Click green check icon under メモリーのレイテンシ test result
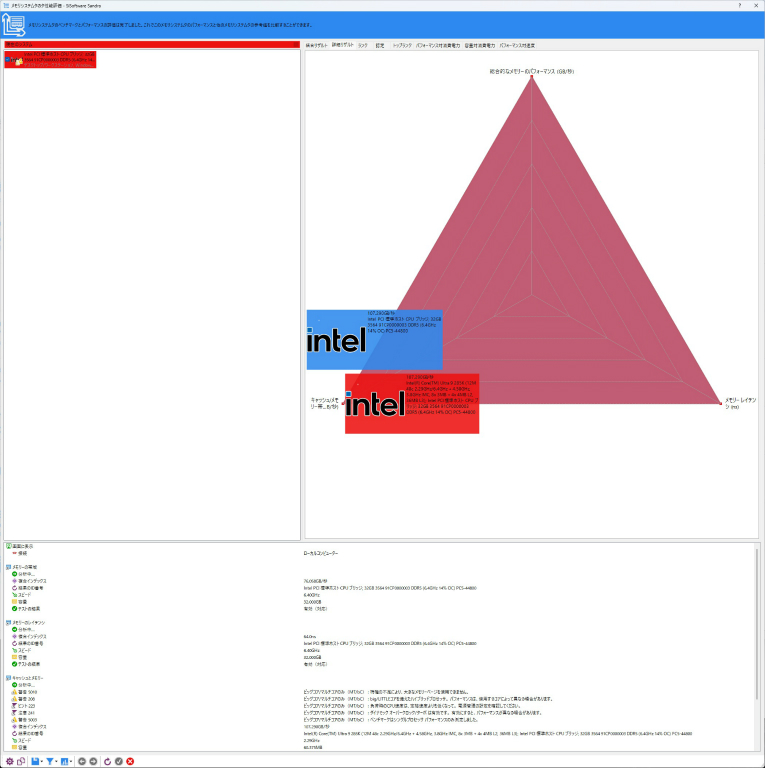 click(x=15, y=664)
